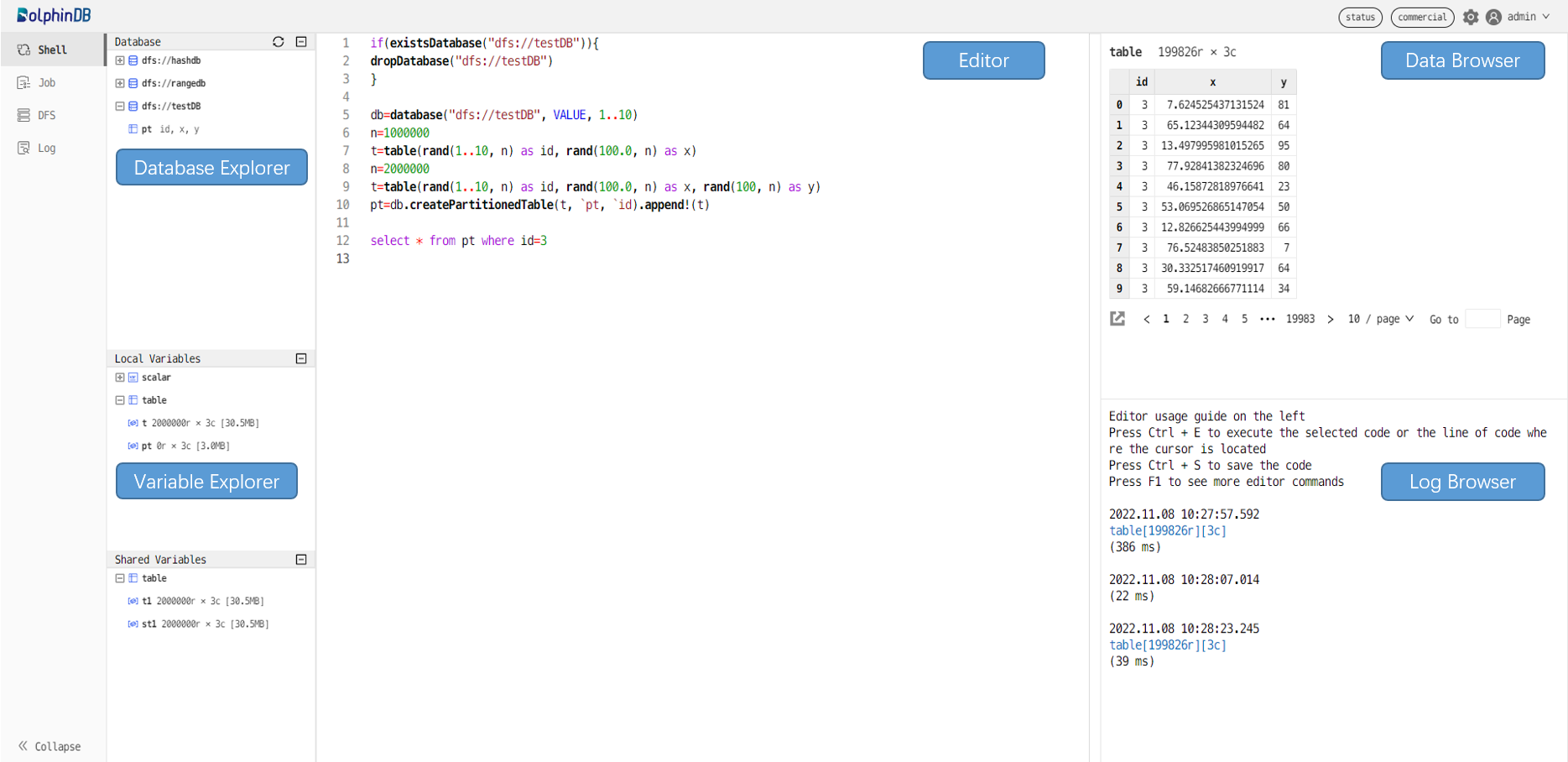Image resolution: width=1568 pixels, height=762 pixels.
Task: Collapse the dfs://testDB database node
Action: point(120,107)
